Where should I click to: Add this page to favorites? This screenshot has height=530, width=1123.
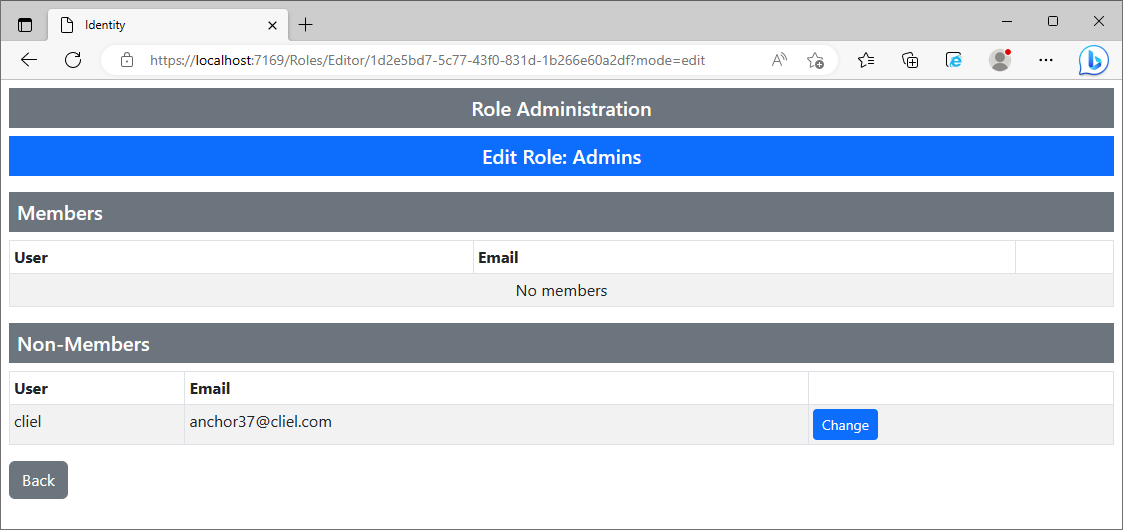(815, 60)
